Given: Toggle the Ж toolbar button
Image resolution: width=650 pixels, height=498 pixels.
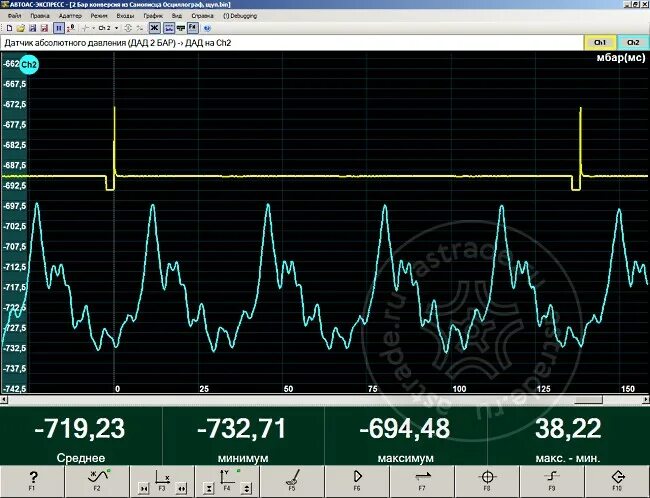Looking at the screenshot, I should coord(154,28).
